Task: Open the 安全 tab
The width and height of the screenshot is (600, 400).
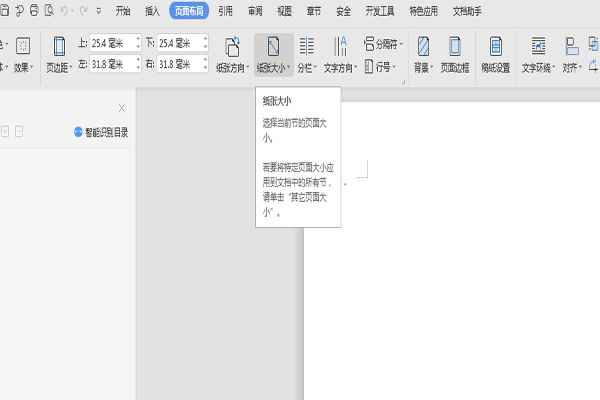Action: point(343,11)
